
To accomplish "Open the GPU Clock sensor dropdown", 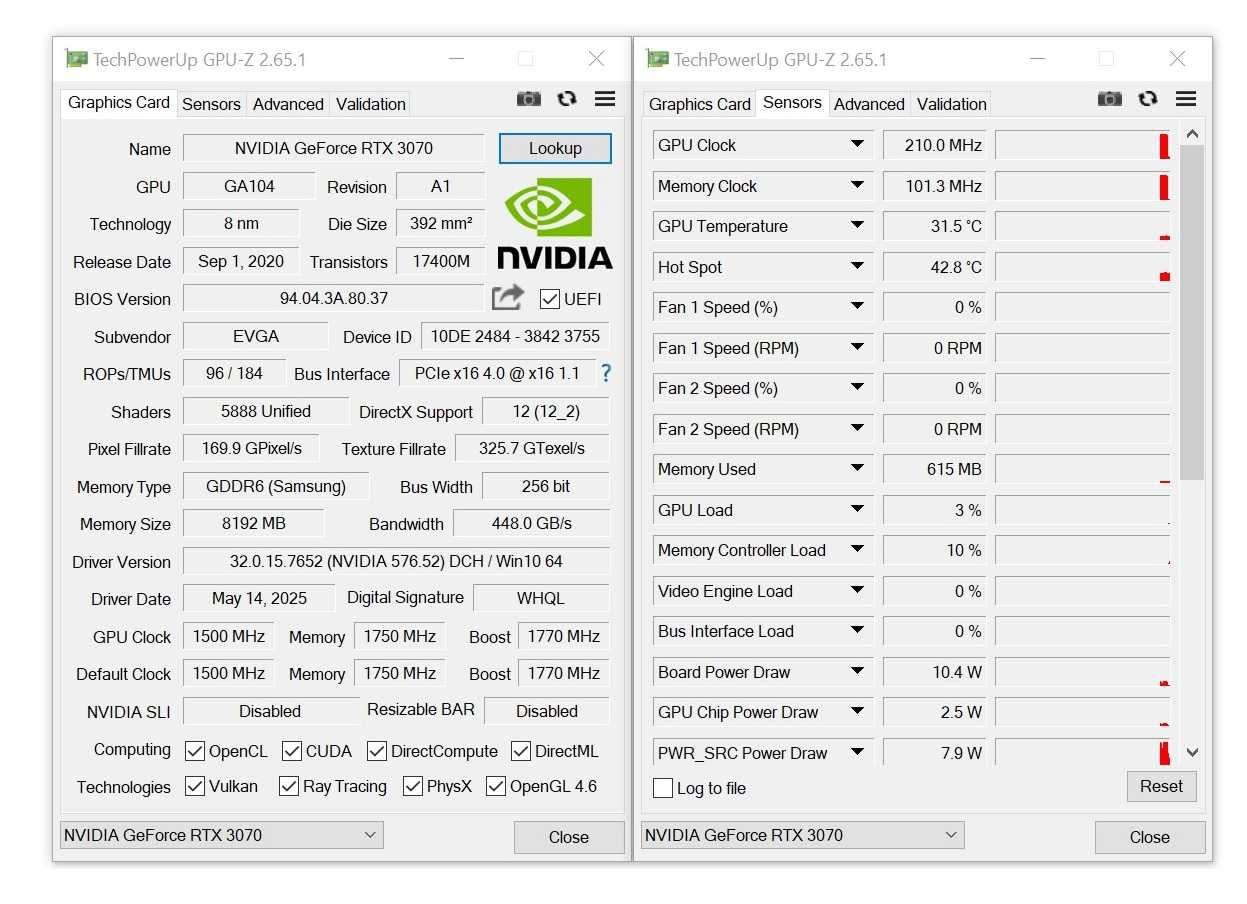I will click(857, 145).
